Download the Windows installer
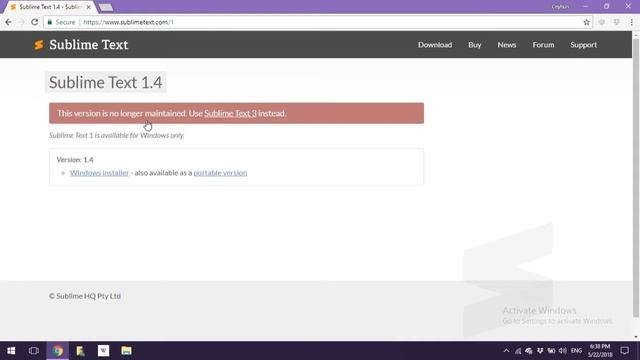Screen dimensions: 640x360 (x=99, y=173)
